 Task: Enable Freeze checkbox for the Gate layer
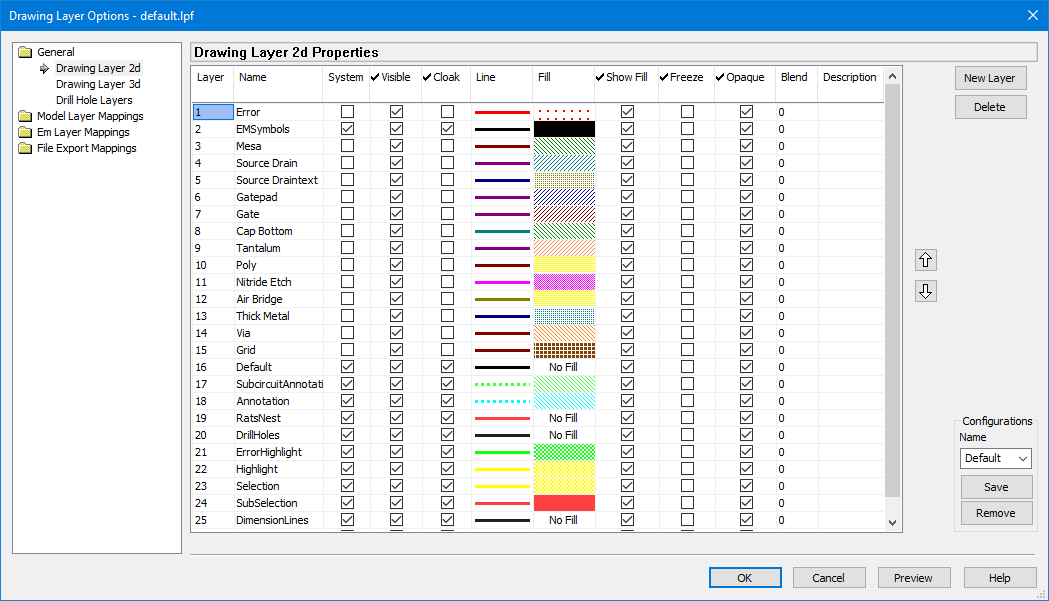(x=687, y=214)
